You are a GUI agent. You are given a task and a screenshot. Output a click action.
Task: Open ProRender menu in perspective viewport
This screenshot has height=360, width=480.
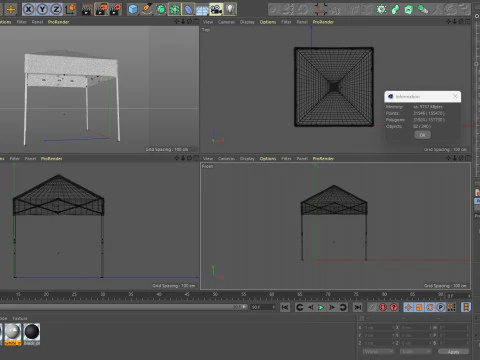58,22
